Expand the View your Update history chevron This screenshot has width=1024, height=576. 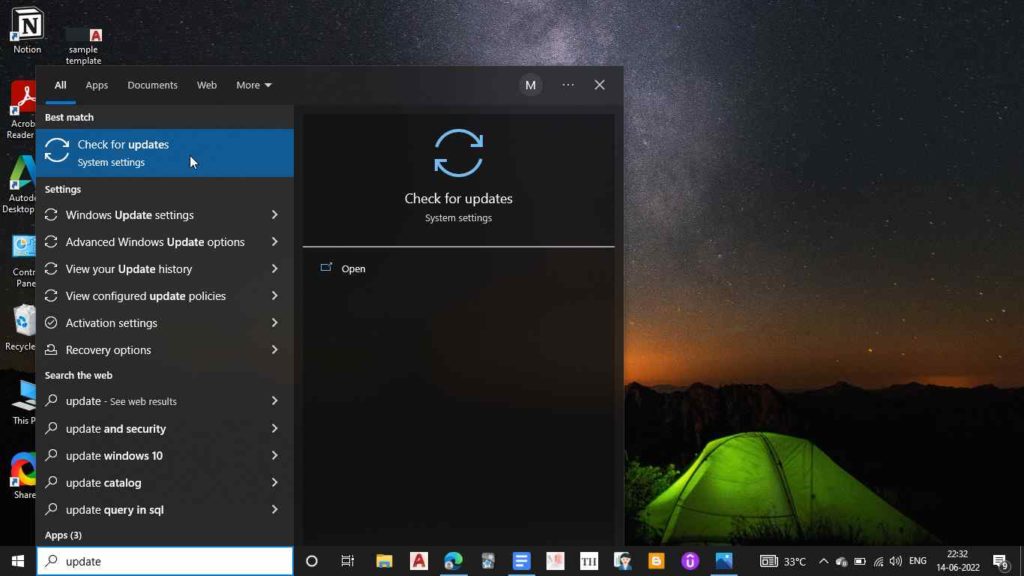pyautogui.click(x=274, y=269)
